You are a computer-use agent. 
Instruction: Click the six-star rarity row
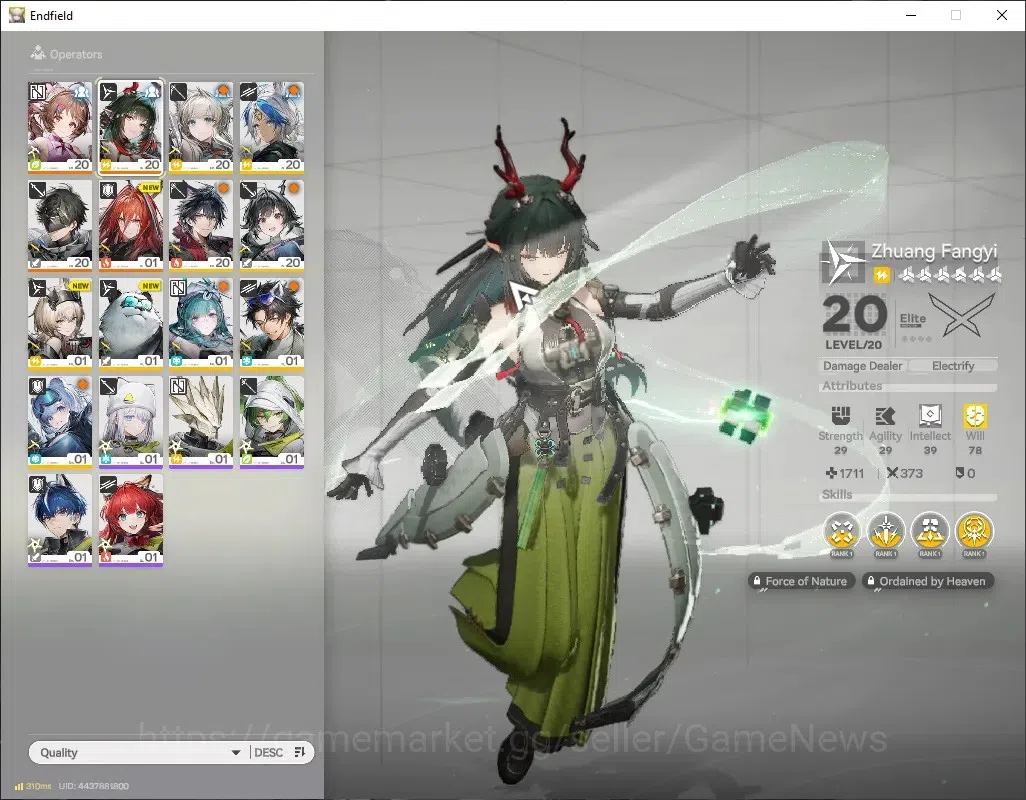948,275
